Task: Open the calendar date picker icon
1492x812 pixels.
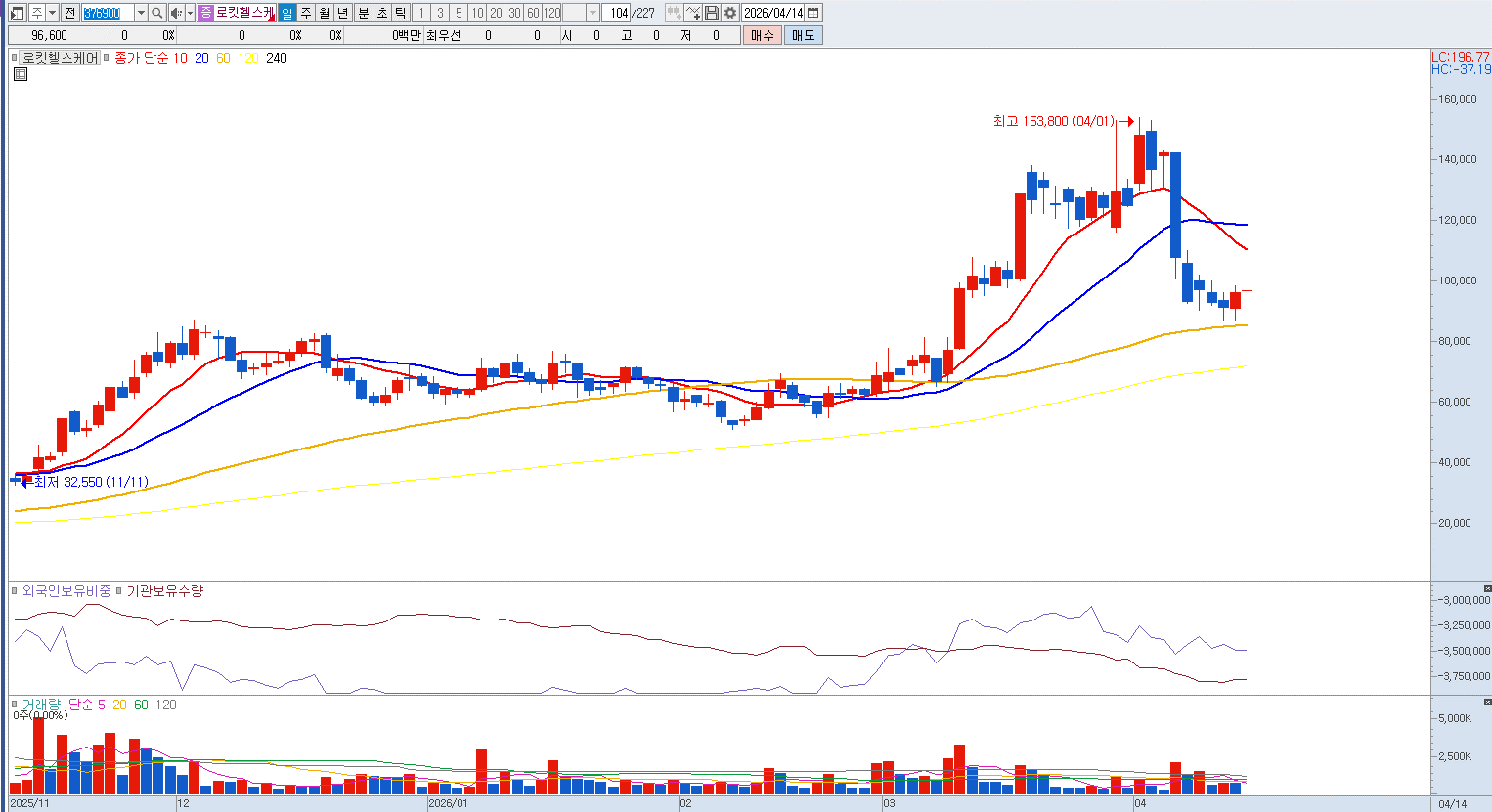Action: click(x=813, y=13)
